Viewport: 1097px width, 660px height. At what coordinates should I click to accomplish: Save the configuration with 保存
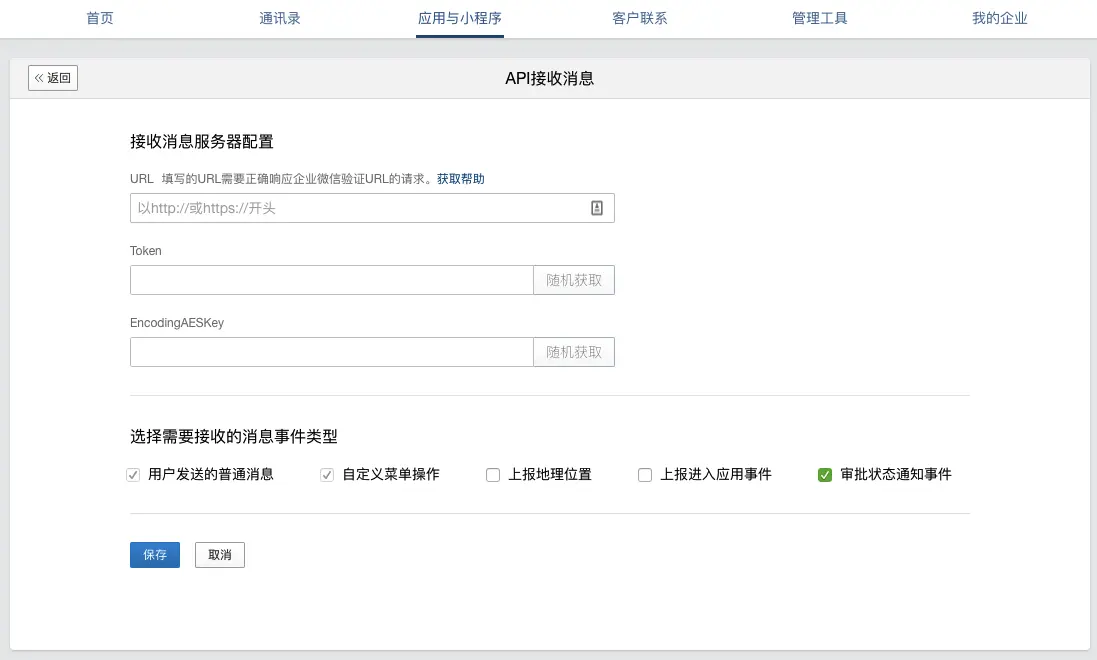click(155, 555)
